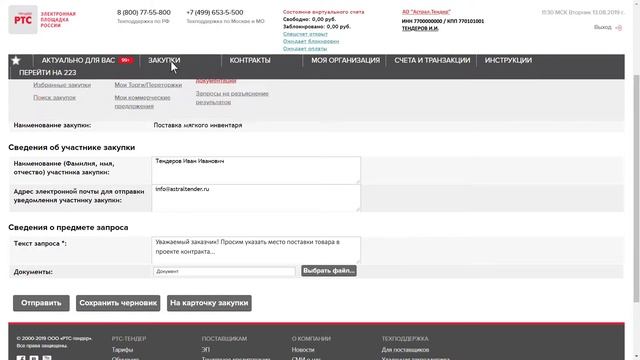Screen dimensions: 640x360
Task: Open the Закупки menu
Action: [164, 60]
